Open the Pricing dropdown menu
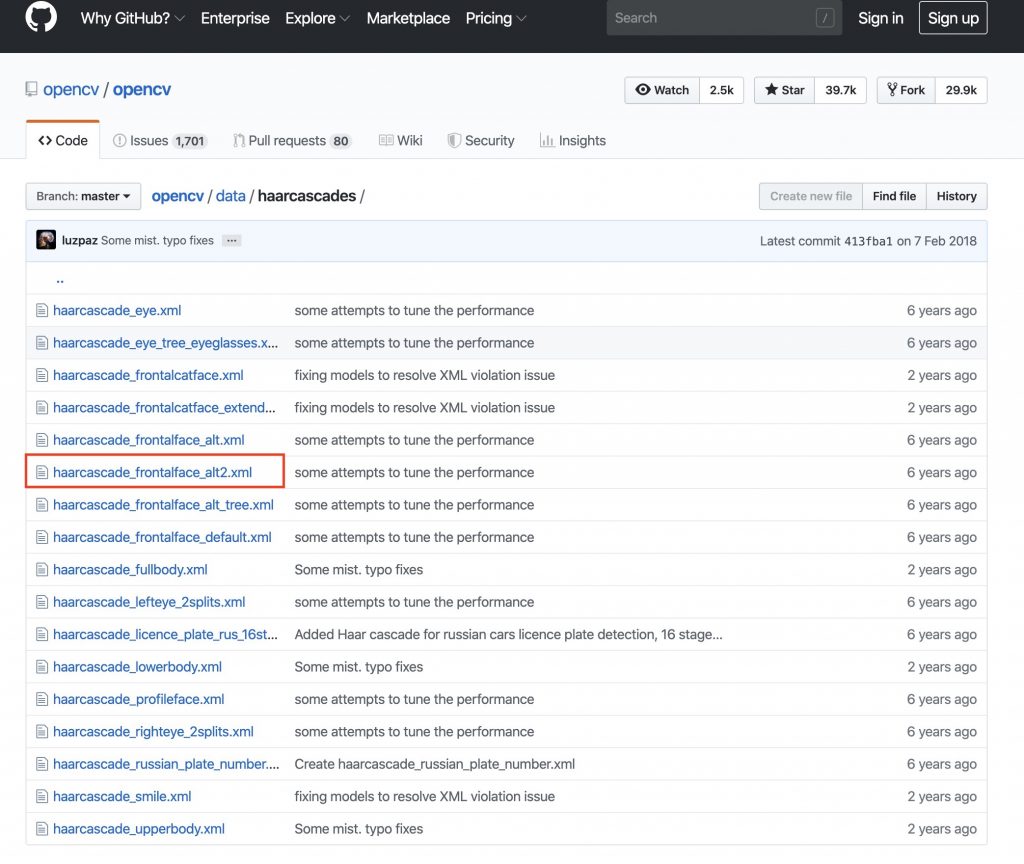1024x864 pixels. pyautogui.click(x=496, y=18)
